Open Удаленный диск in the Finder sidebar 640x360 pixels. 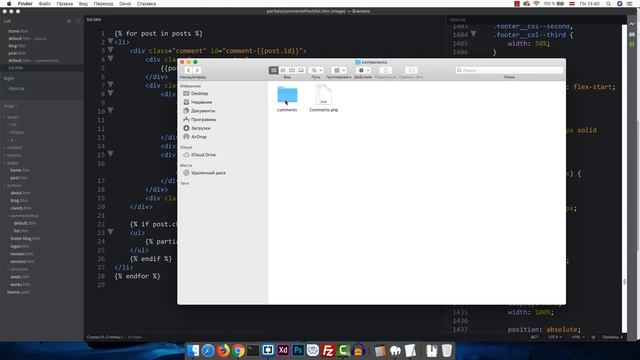point(208,173)
